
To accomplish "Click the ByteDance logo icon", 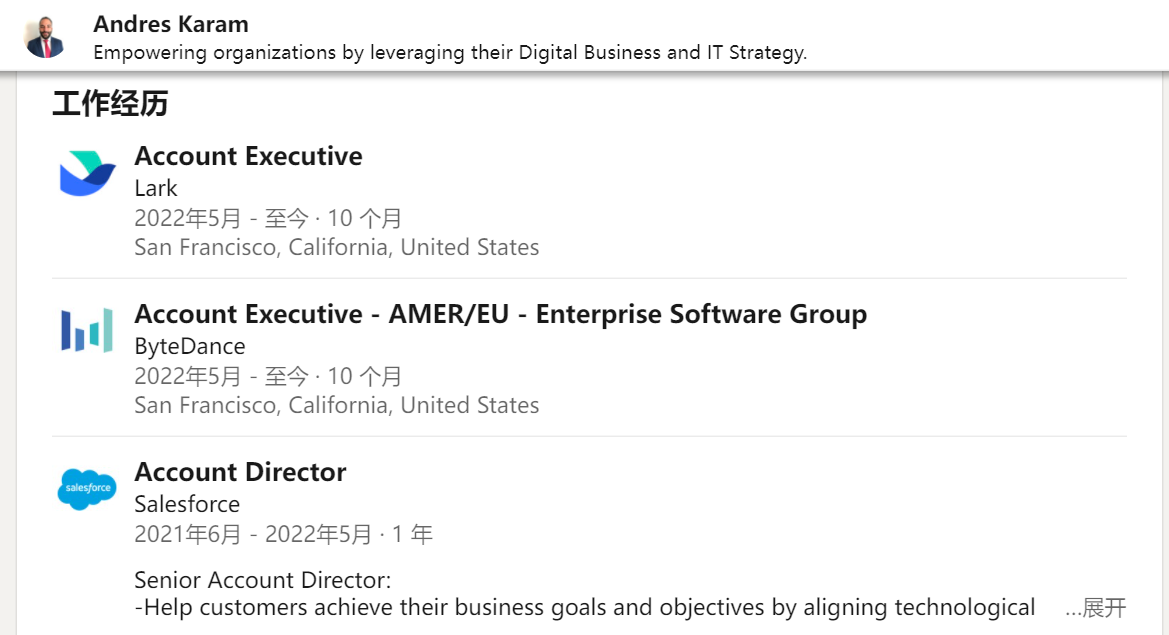I will pyautogui.click(x=87, y=331).
